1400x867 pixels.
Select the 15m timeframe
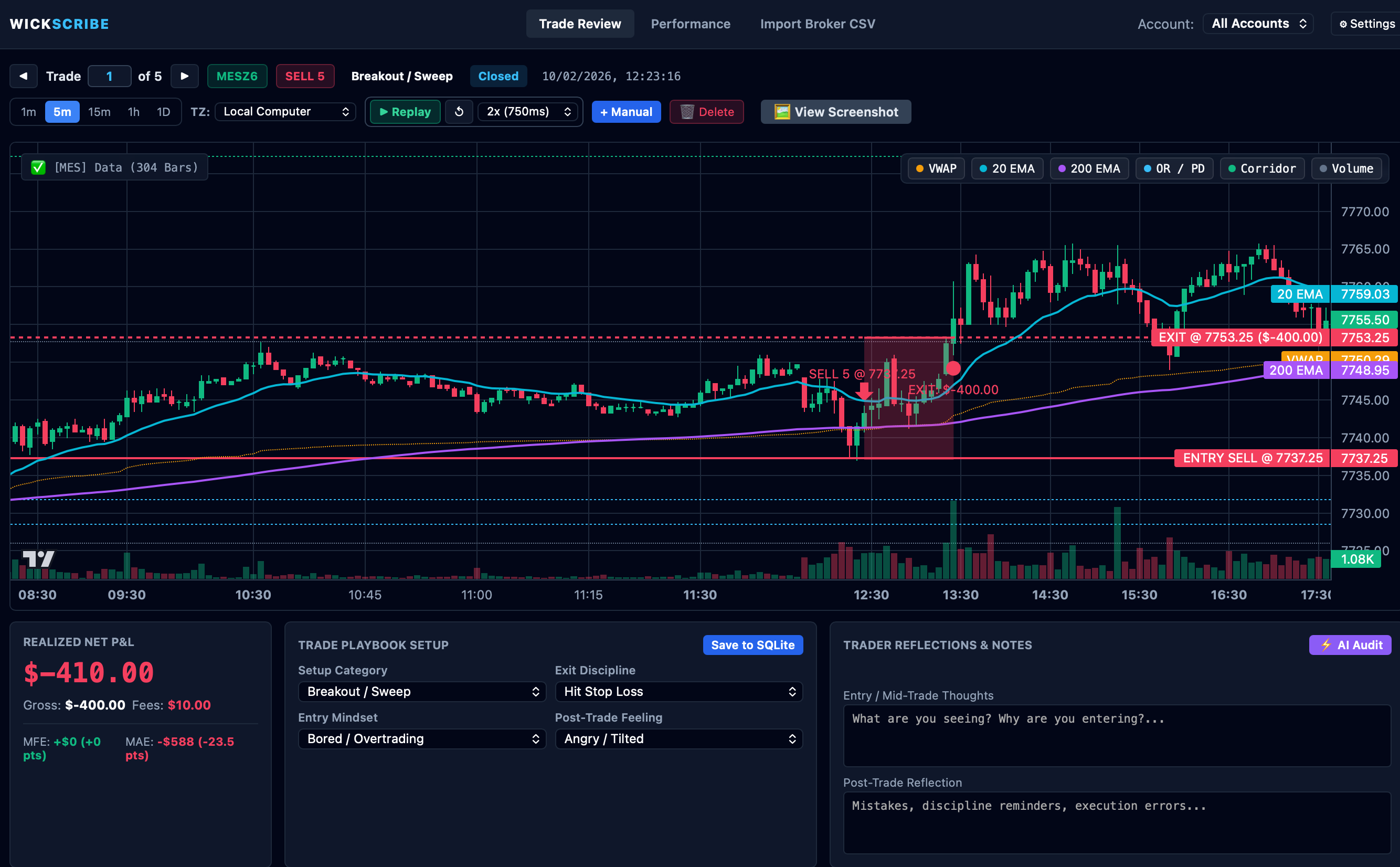click(x=99, y=112)
